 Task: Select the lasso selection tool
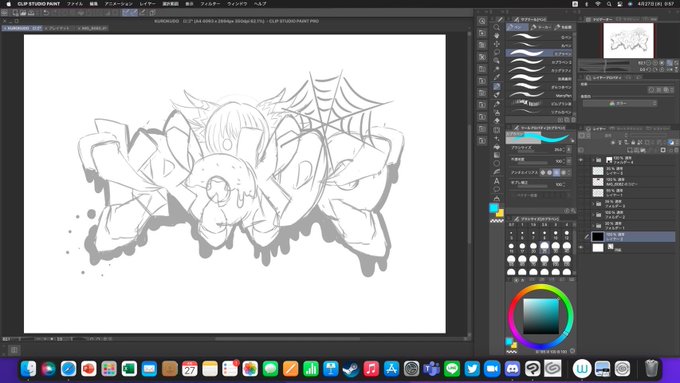click(x=497, y=52)
